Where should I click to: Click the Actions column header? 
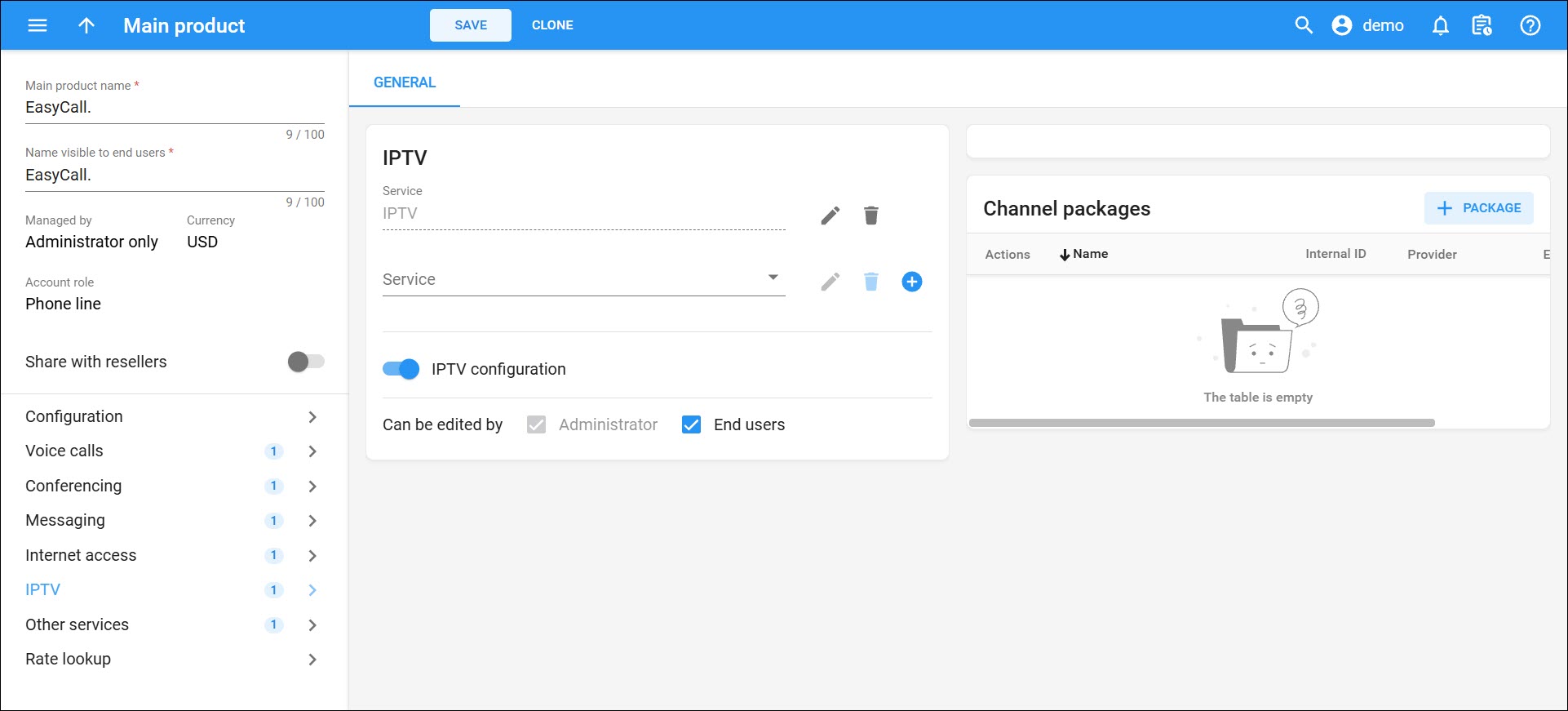click(1008, 255)
